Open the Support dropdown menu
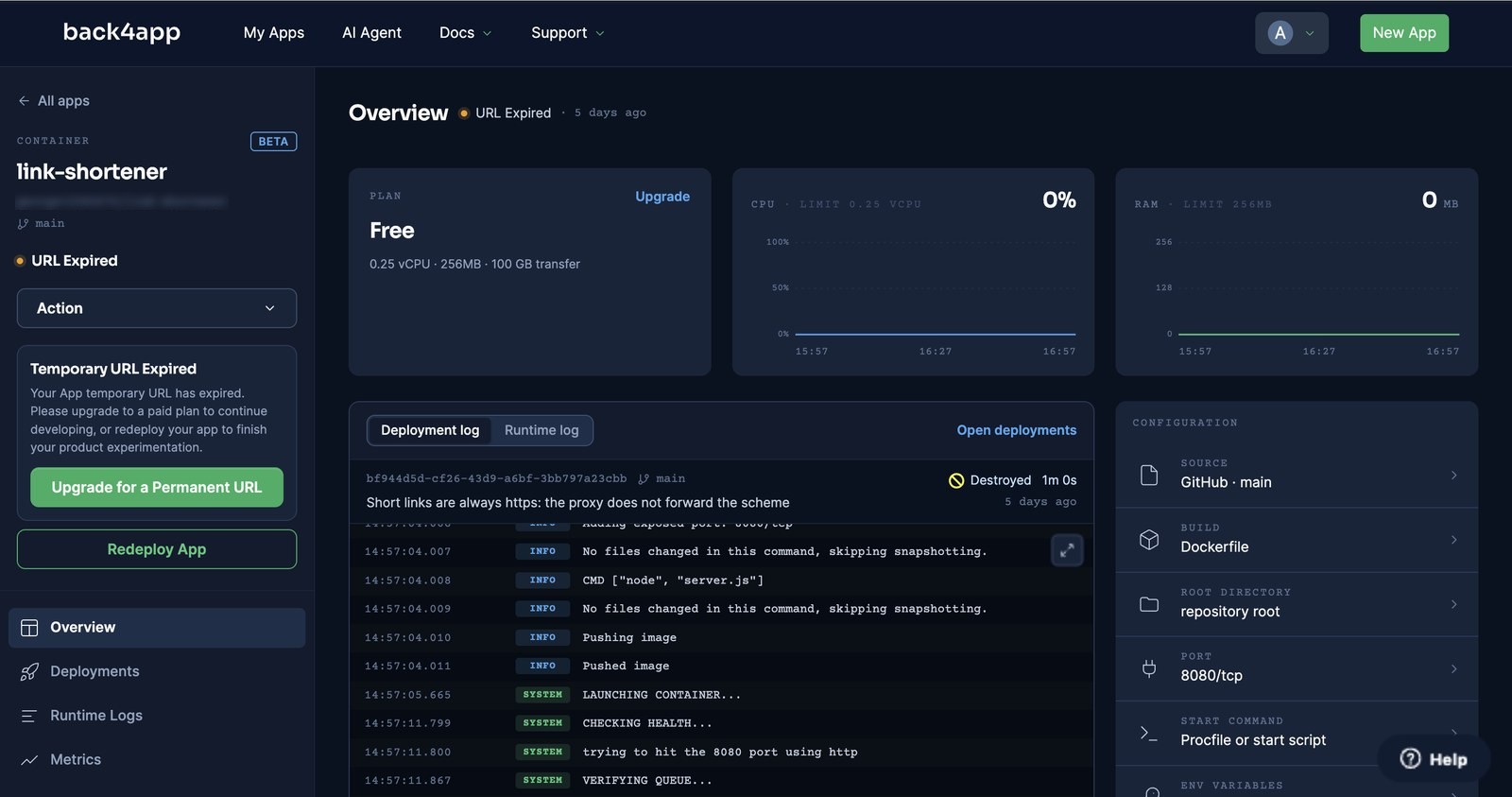Viewport: 1512px width, 797px height. 567,33
